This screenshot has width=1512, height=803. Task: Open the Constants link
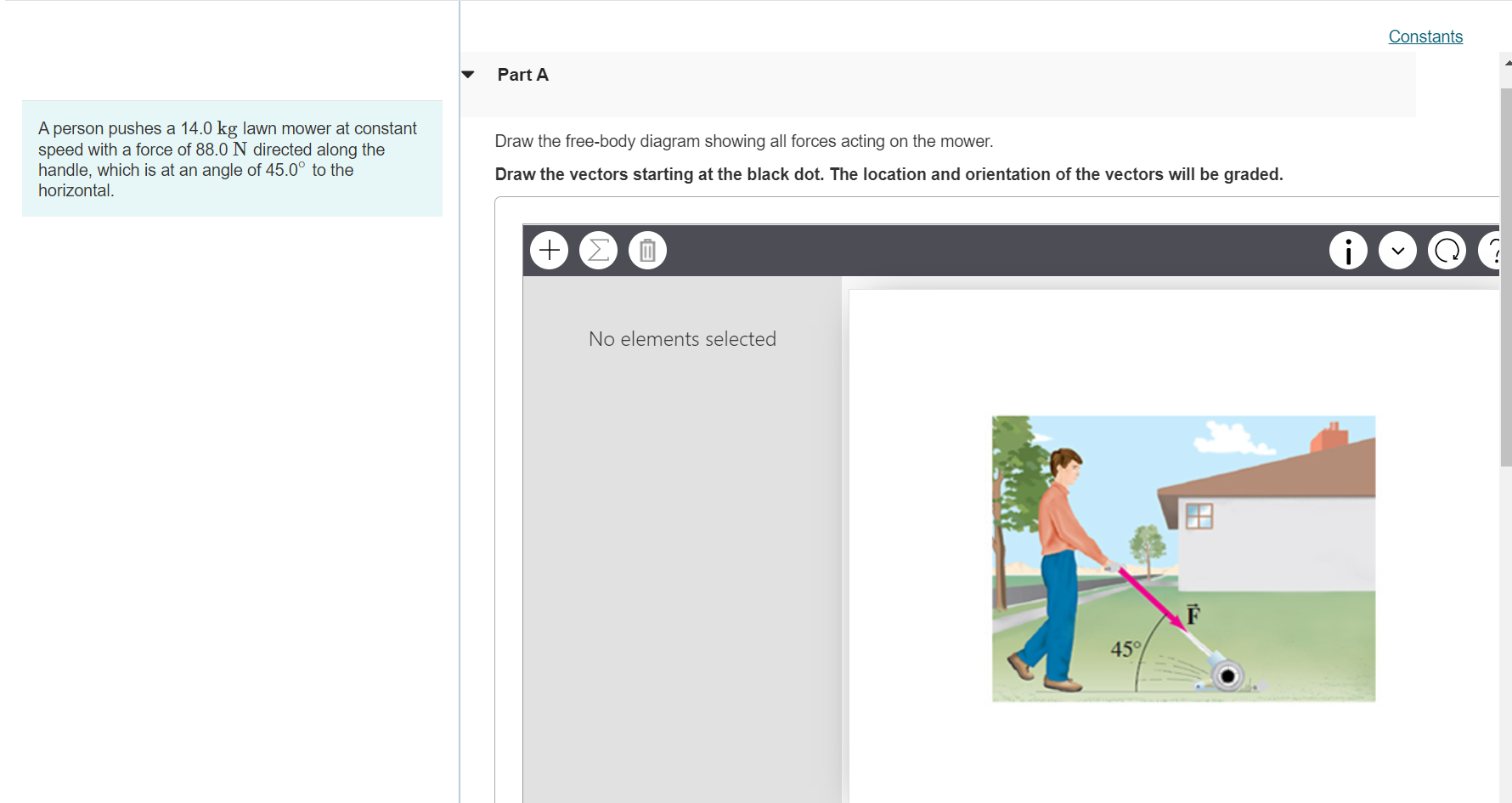tap(1425, 37)
